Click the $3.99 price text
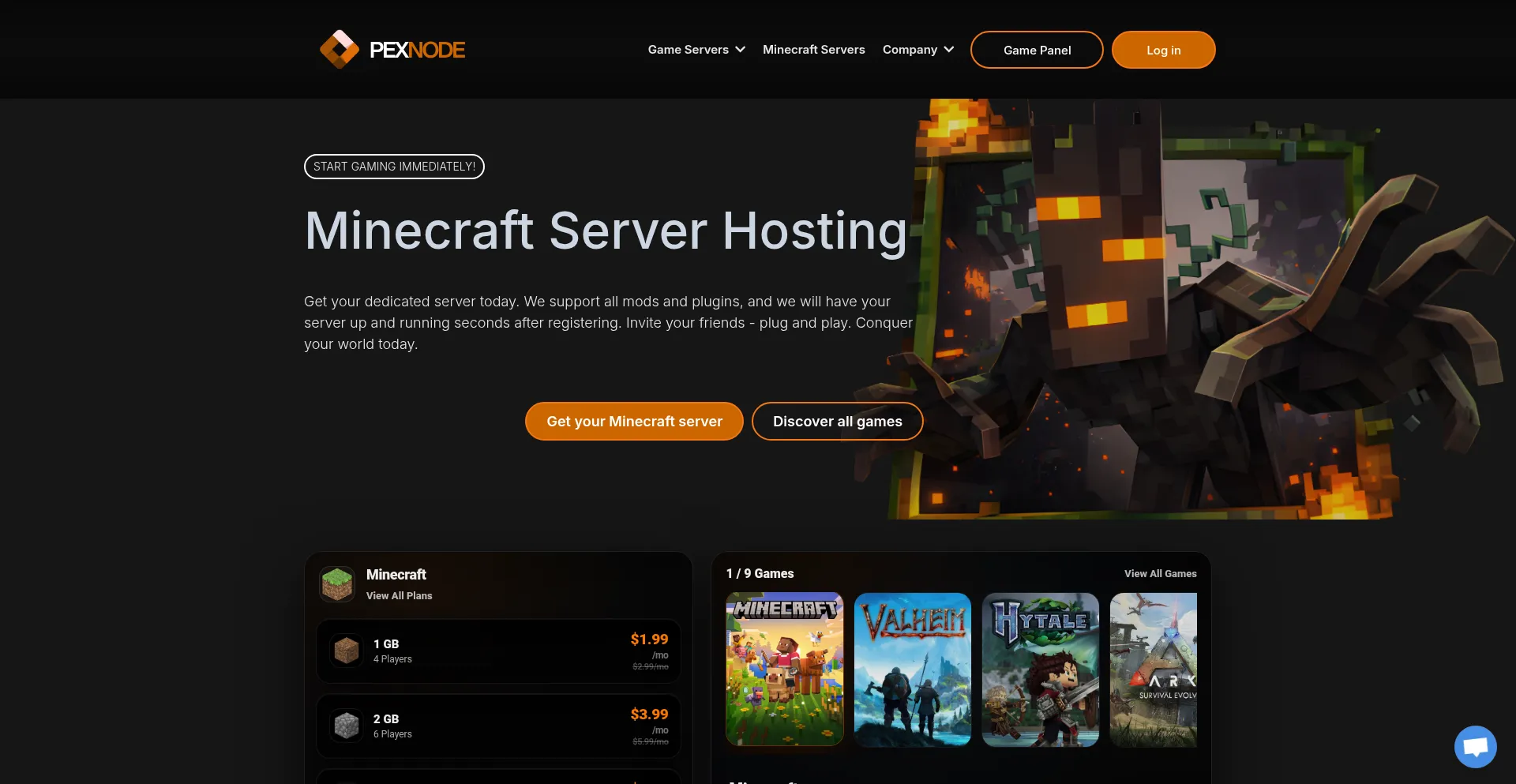Viewport: 1516px width, 784px height. tap(649, 715)
